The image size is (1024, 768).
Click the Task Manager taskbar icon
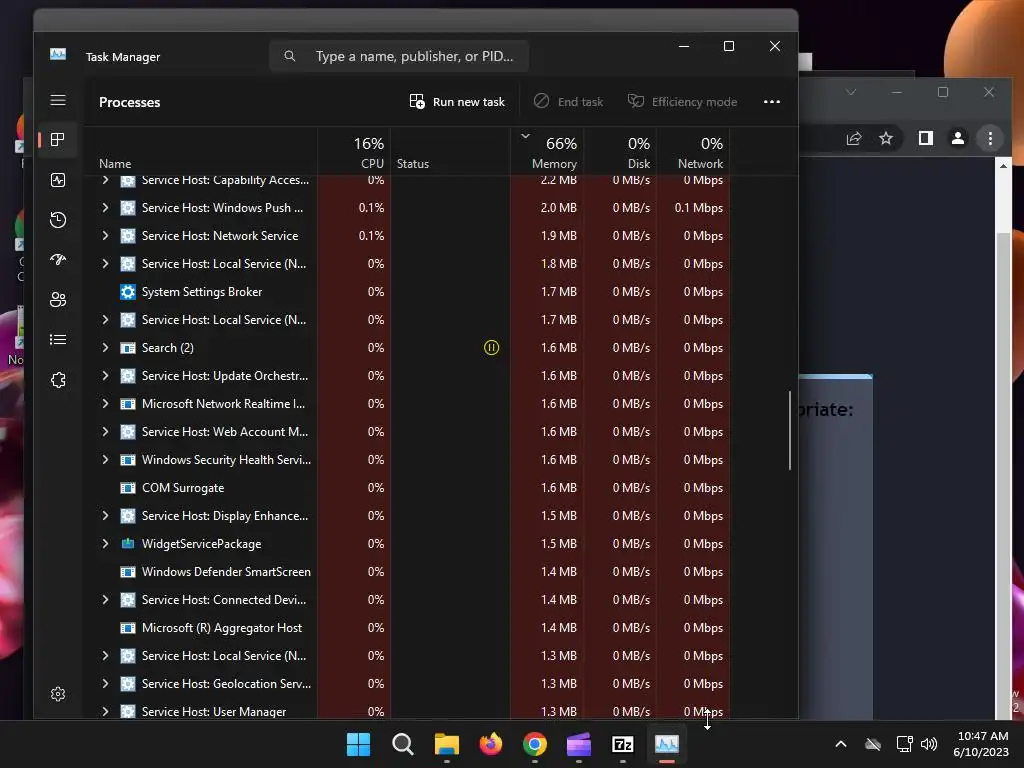point(667,744)
